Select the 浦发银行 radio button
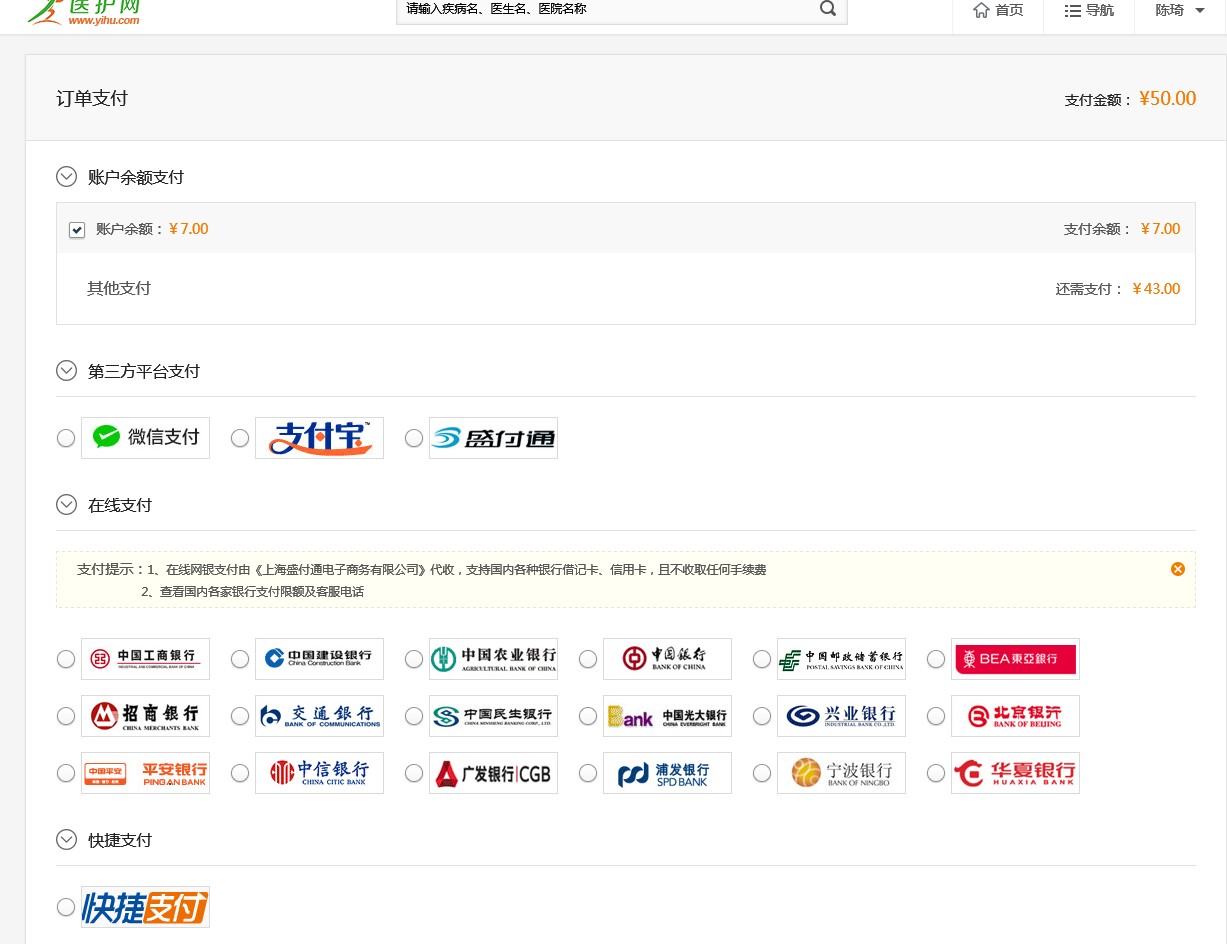The height and width of the screenshot is (944, 1227). pyautogui.click(x=588, y=773)
